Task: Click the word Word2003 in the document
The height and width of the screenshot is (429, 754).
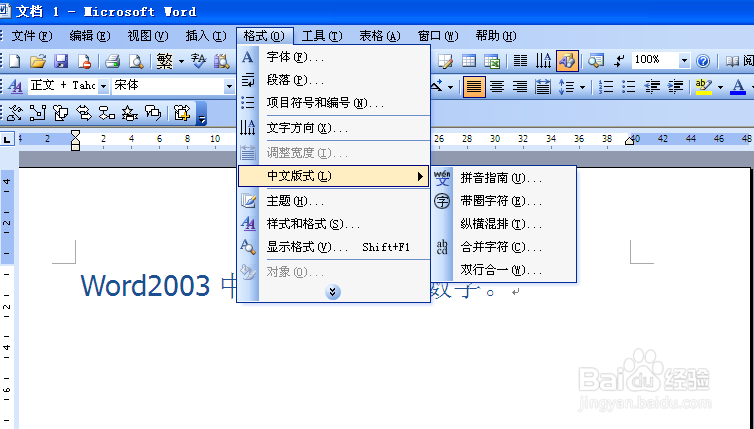Action: (145, 286)
